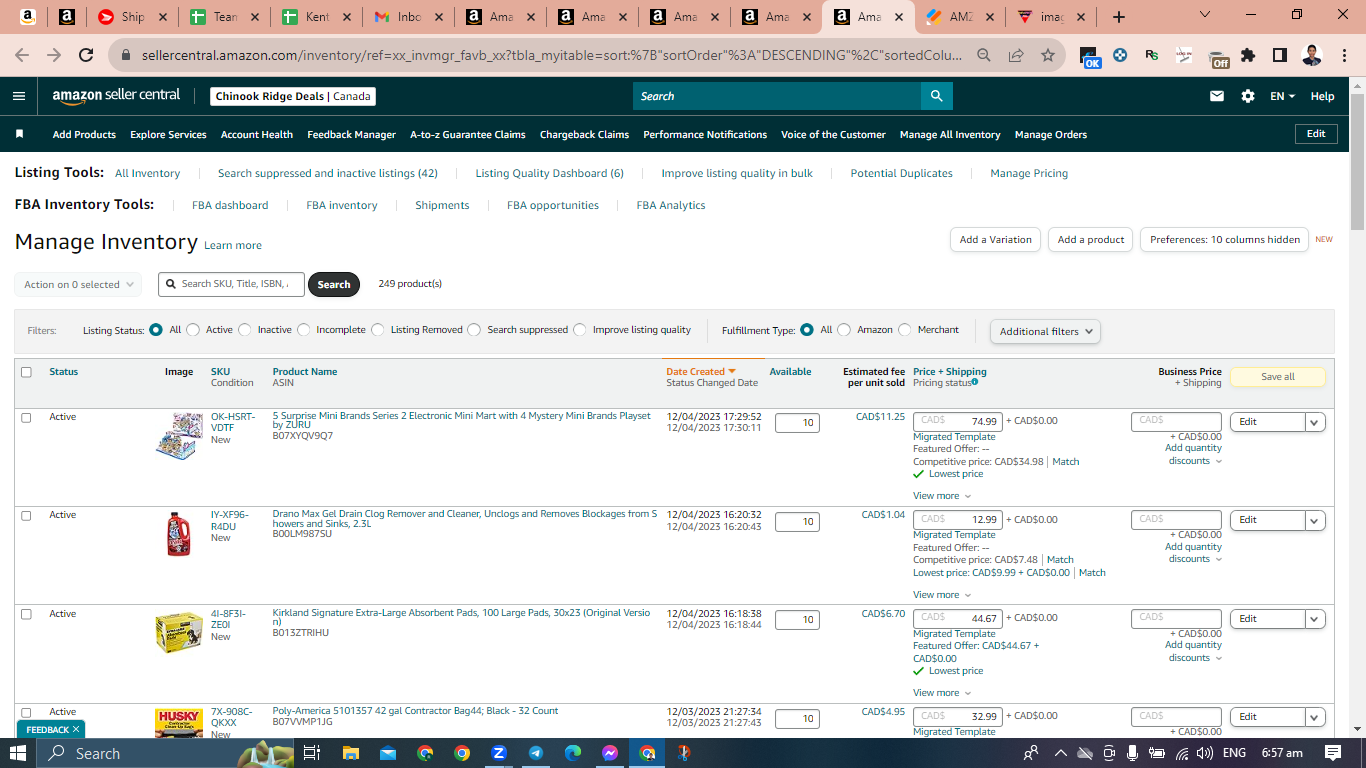Select the Drano Max Gel row checkbox

[x=26, y=515]
